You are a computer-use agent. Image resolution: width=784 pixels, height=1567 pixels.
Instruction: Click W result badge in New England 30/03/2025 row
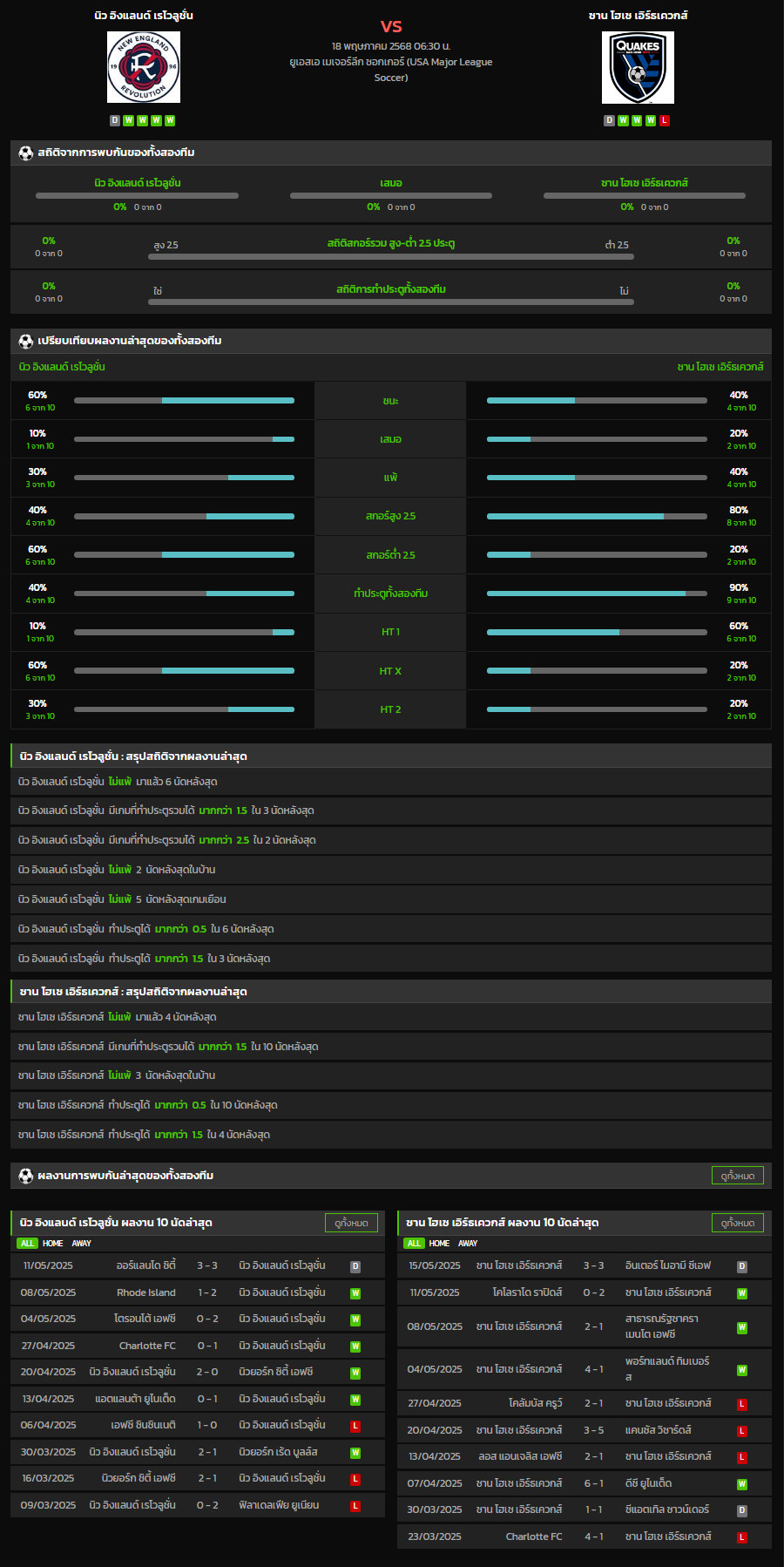click(355, 1453)
